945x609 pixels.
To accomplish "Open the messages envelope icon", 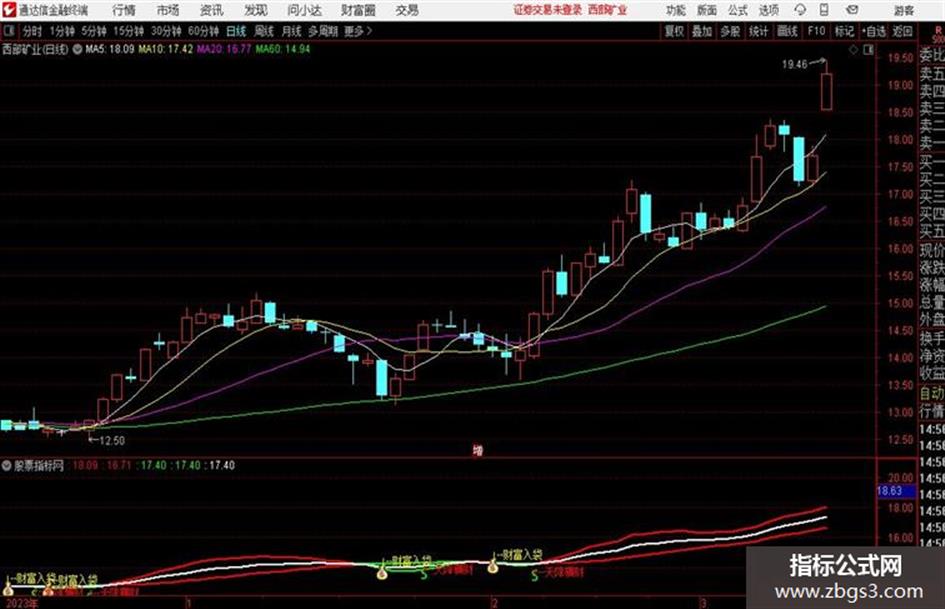I will coord(852,10).
